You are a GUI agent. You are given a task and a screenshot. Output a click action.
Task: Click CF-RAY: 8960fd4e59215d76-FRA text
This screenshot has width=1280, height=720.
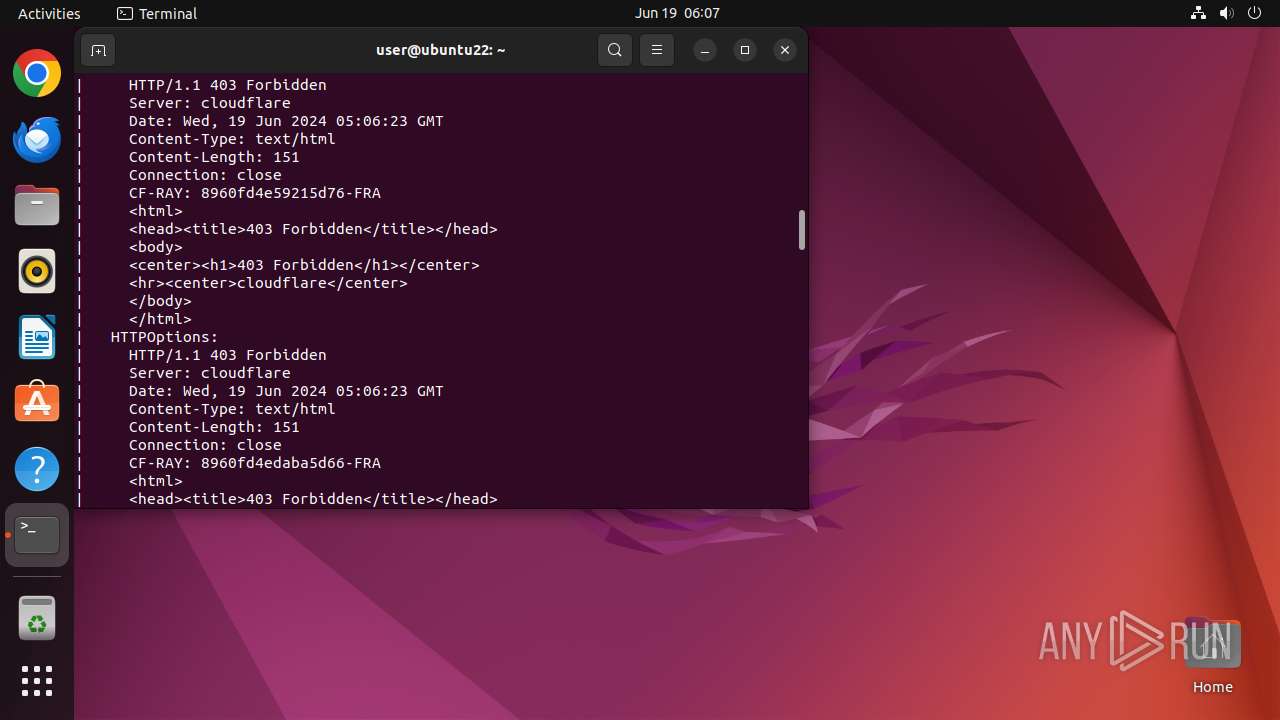(x=255, y=193)
